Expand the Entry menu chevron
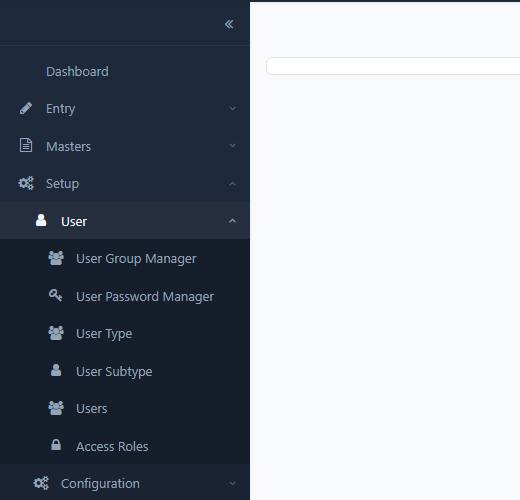Screen dimensions: 520x500 [233, 108]
